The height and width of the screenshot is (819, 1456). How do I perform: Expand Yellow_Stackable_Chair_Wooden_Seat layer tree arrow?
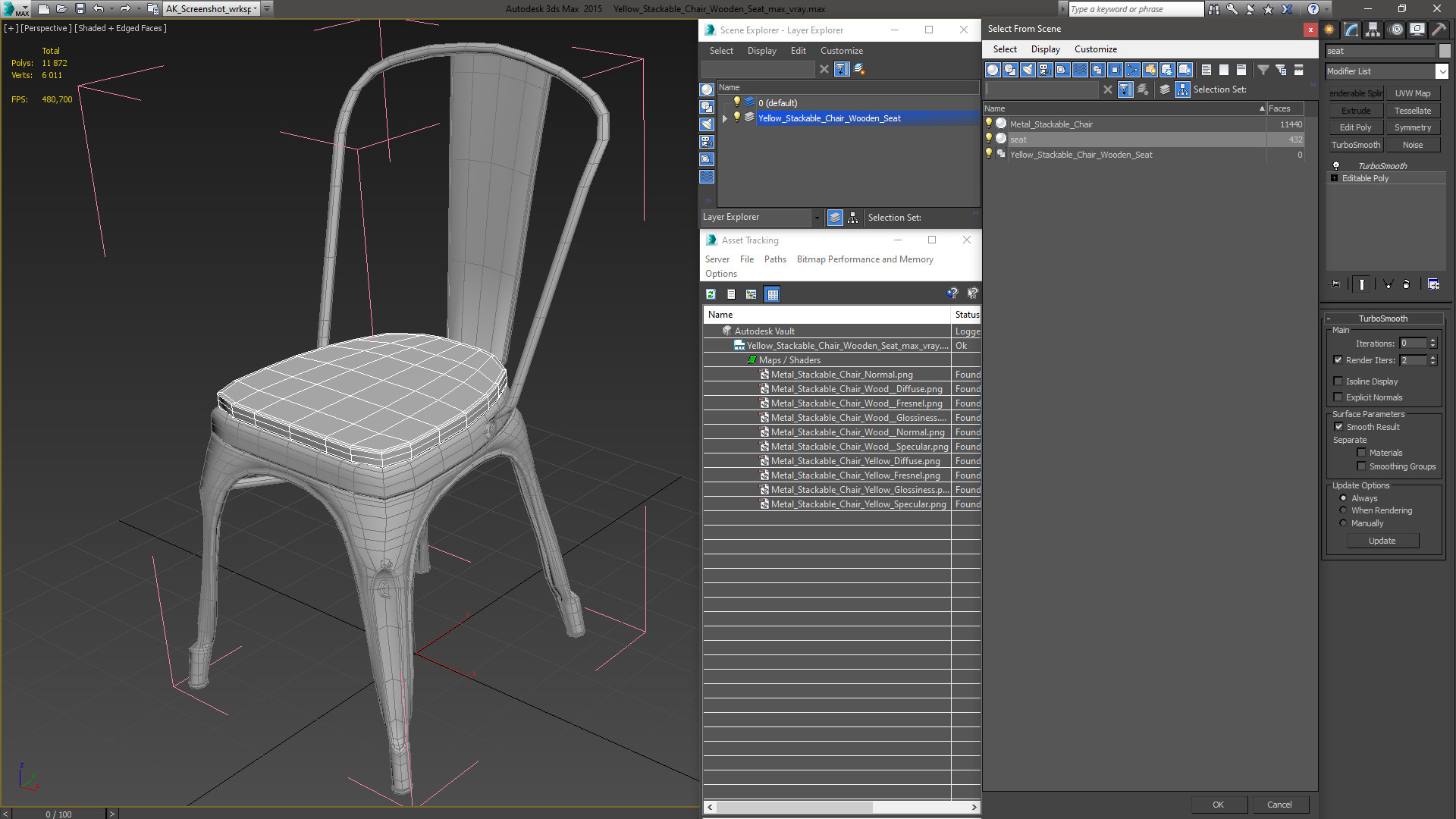click(725, 118)
